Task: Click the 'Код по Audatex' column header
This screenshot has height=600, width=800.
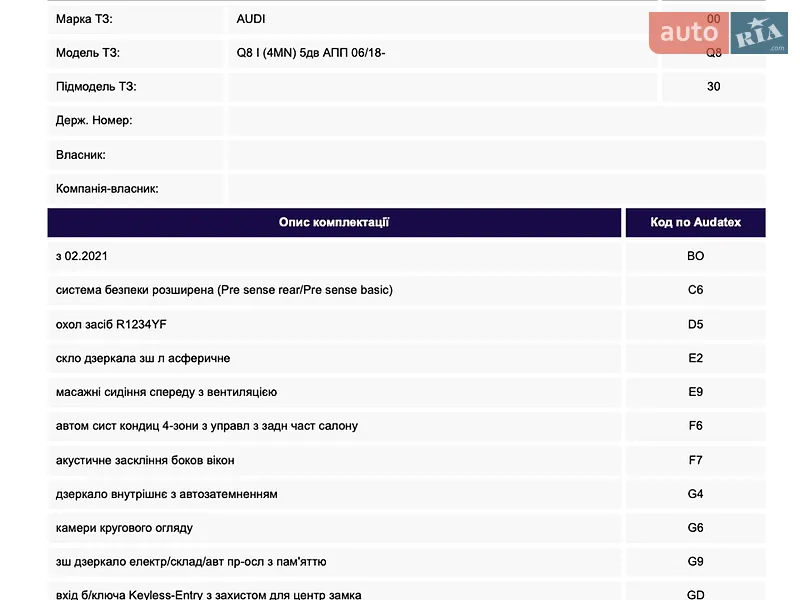Action: 695,222
